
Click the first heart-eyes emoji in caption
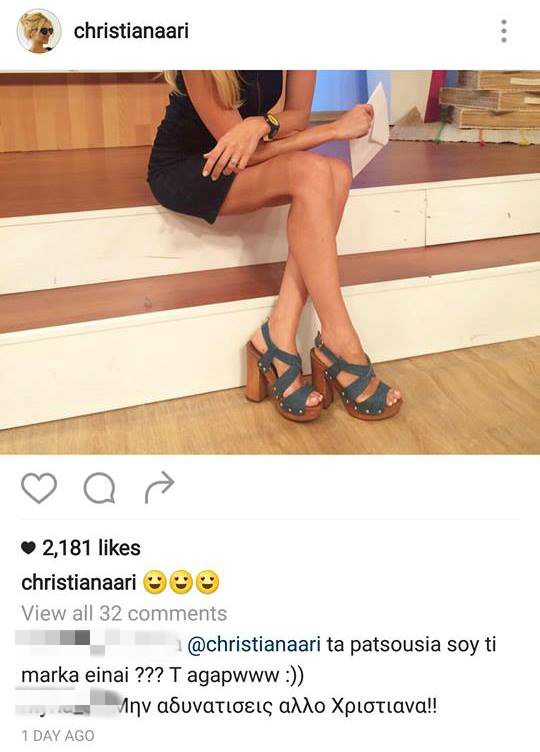click(x=154, y=583)
